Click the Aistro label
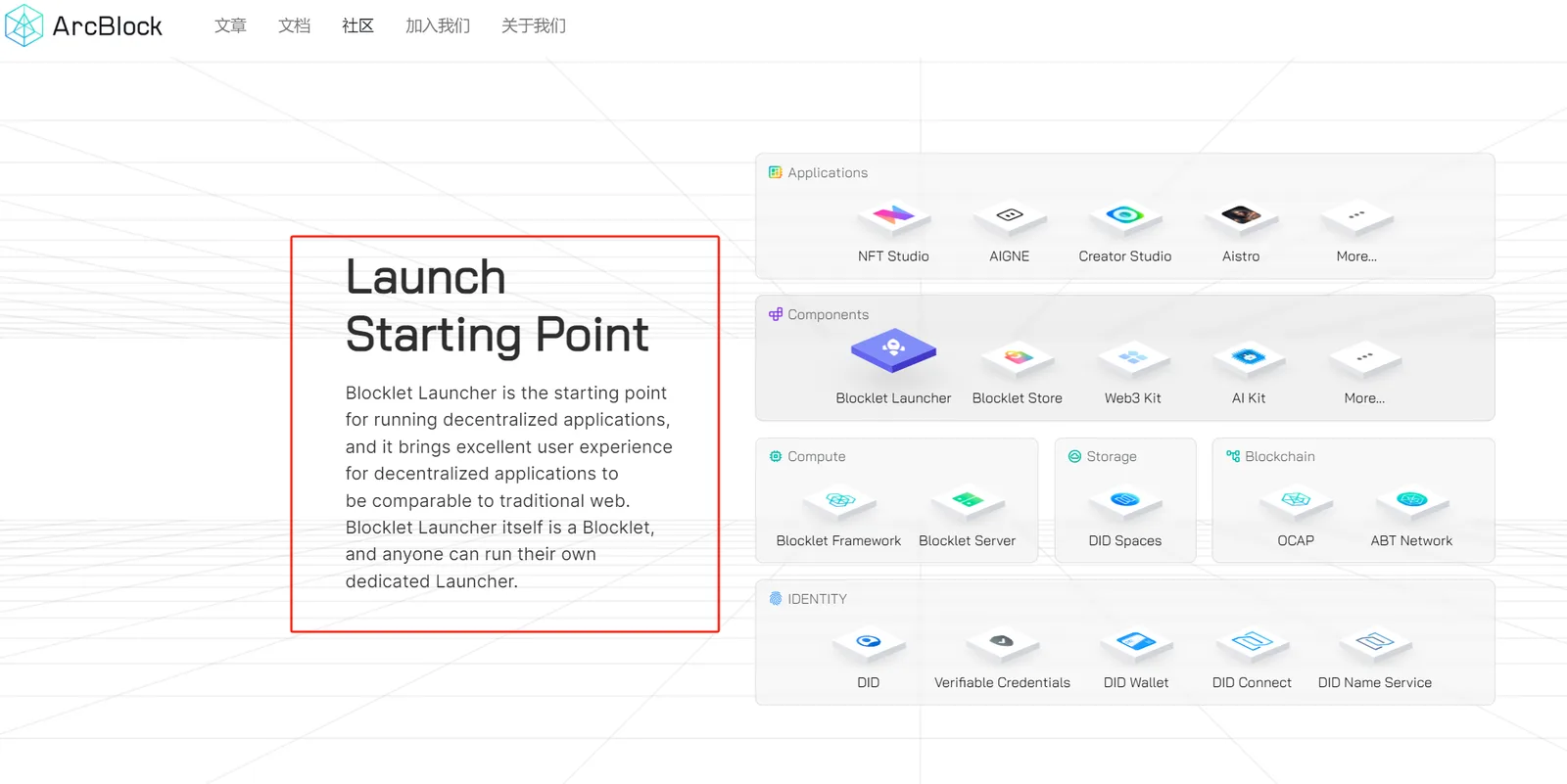 1241,256
